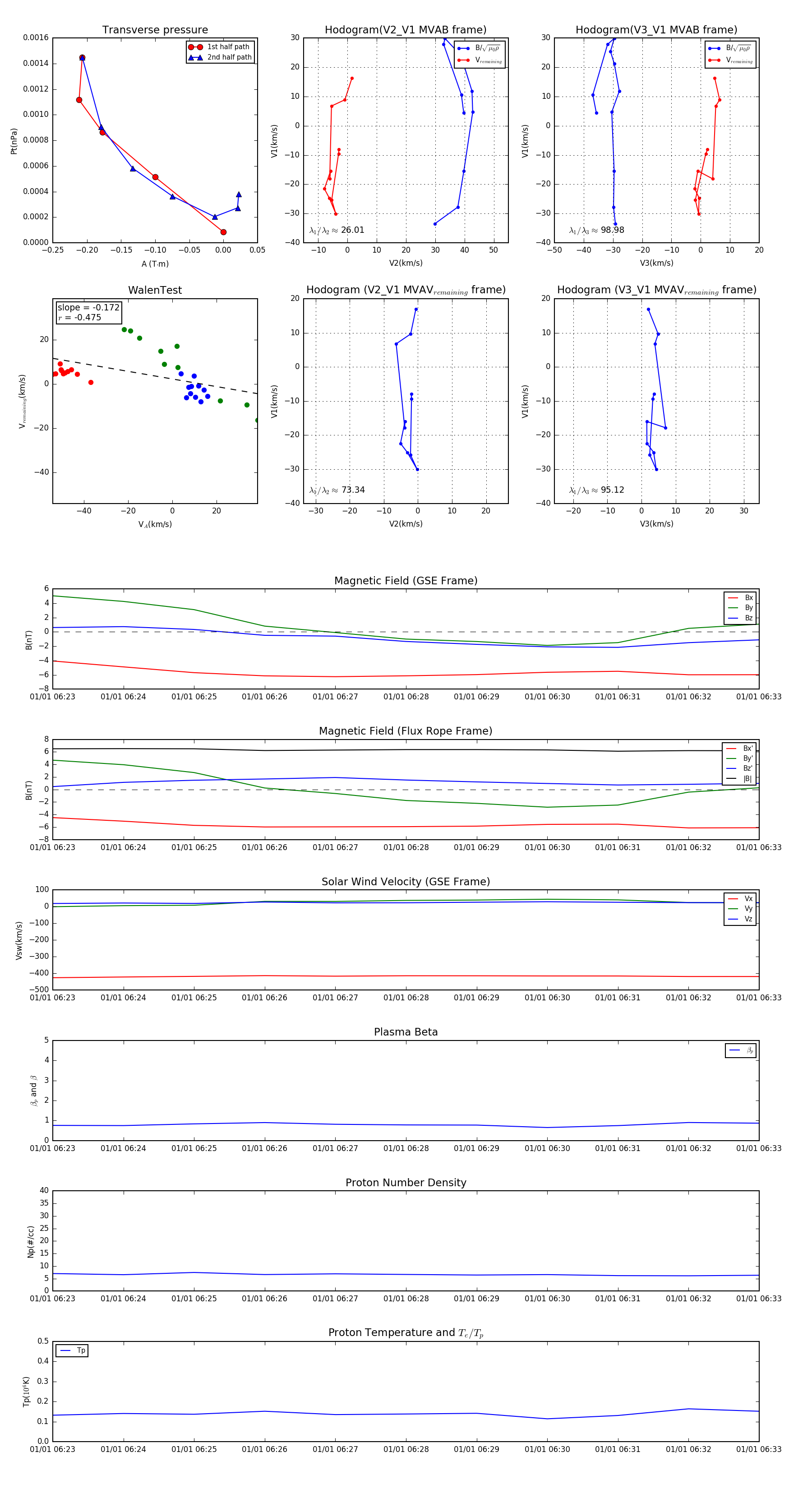Click the 'Hodogram(V3_V1 MVAB frame)' title
Screen dimensions: 812x1489
pos(656,29)
